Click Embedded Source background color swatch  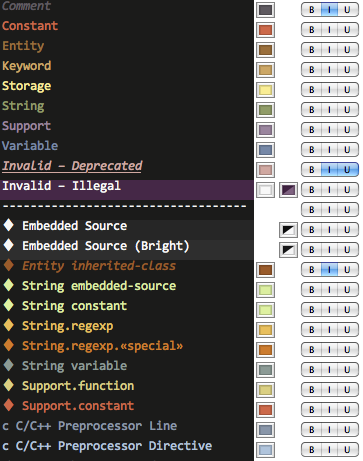pos(288,230)
